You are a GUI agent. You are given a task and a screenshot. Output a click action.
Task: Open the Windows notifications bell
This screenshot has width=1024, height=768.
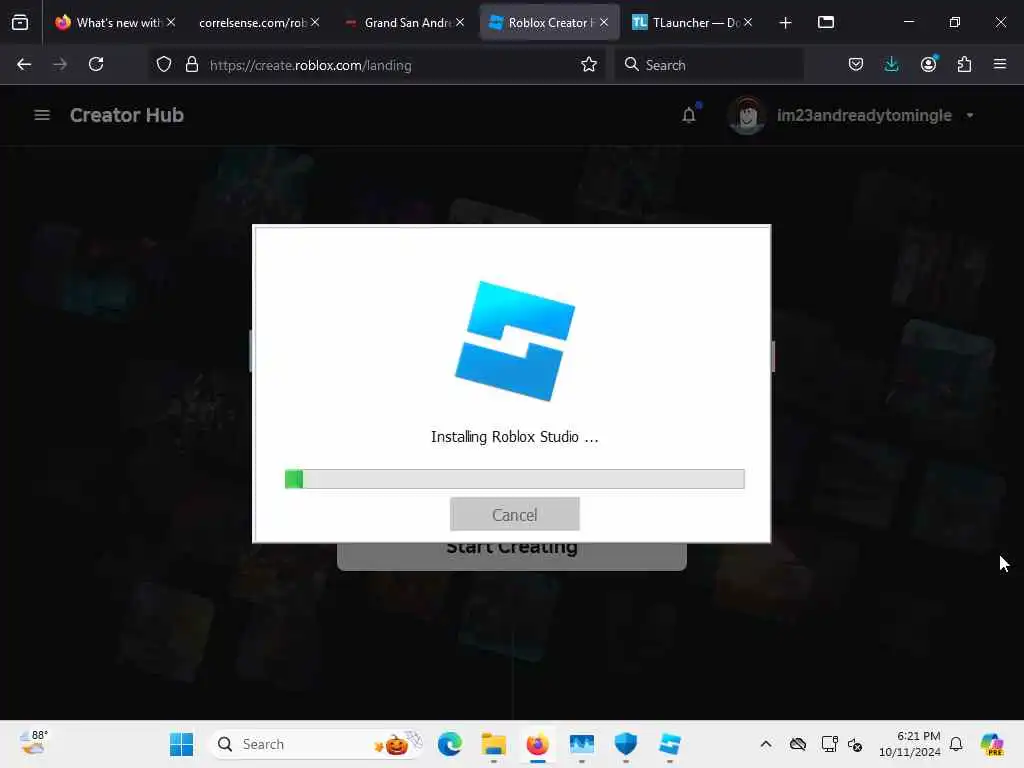pyautogui.click(x=956, y=744)
